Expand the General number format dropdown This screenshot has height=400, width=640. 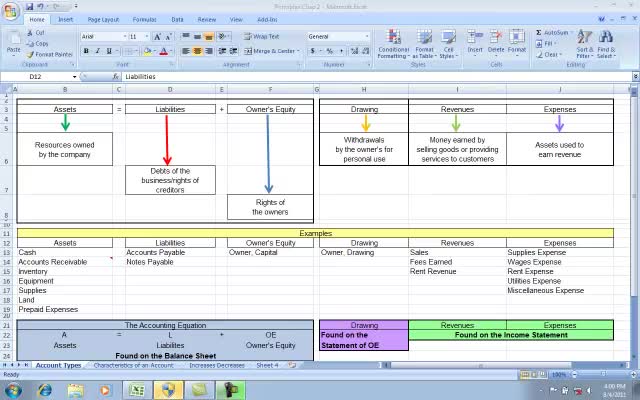(366, 36)
